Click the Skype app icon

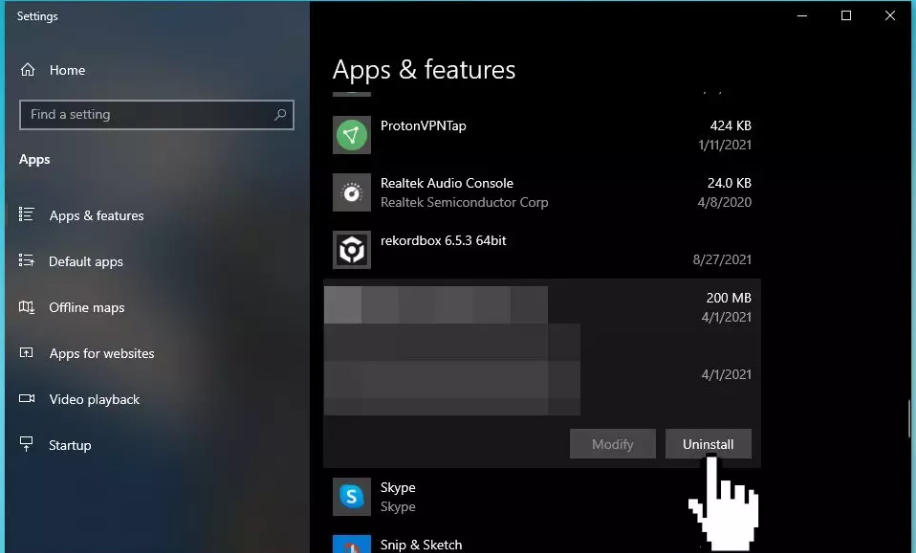tap(351, 496)
